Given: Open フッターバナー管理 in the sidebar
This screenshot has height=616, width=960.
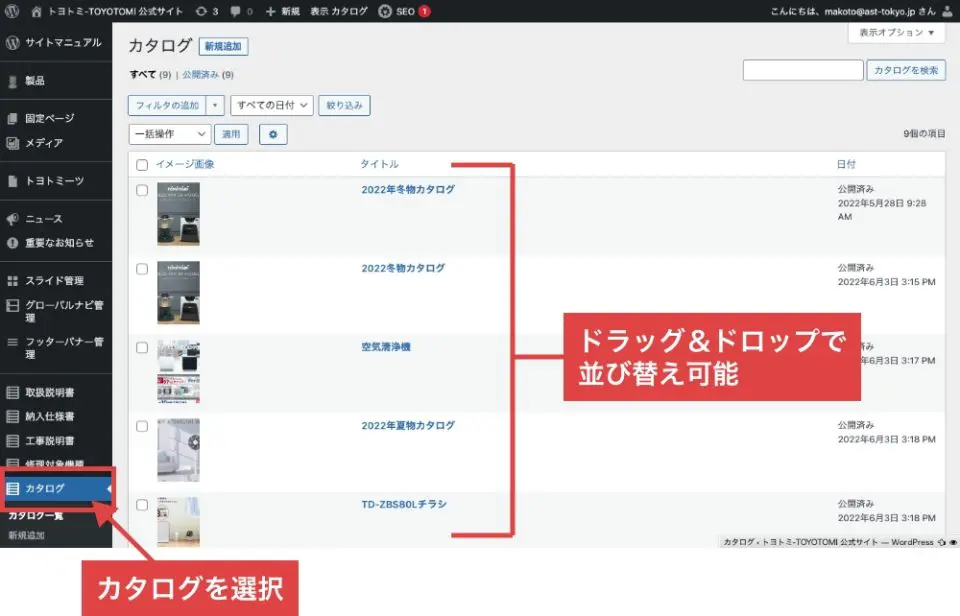Looking at the screenshot, I should click(56, 348).
